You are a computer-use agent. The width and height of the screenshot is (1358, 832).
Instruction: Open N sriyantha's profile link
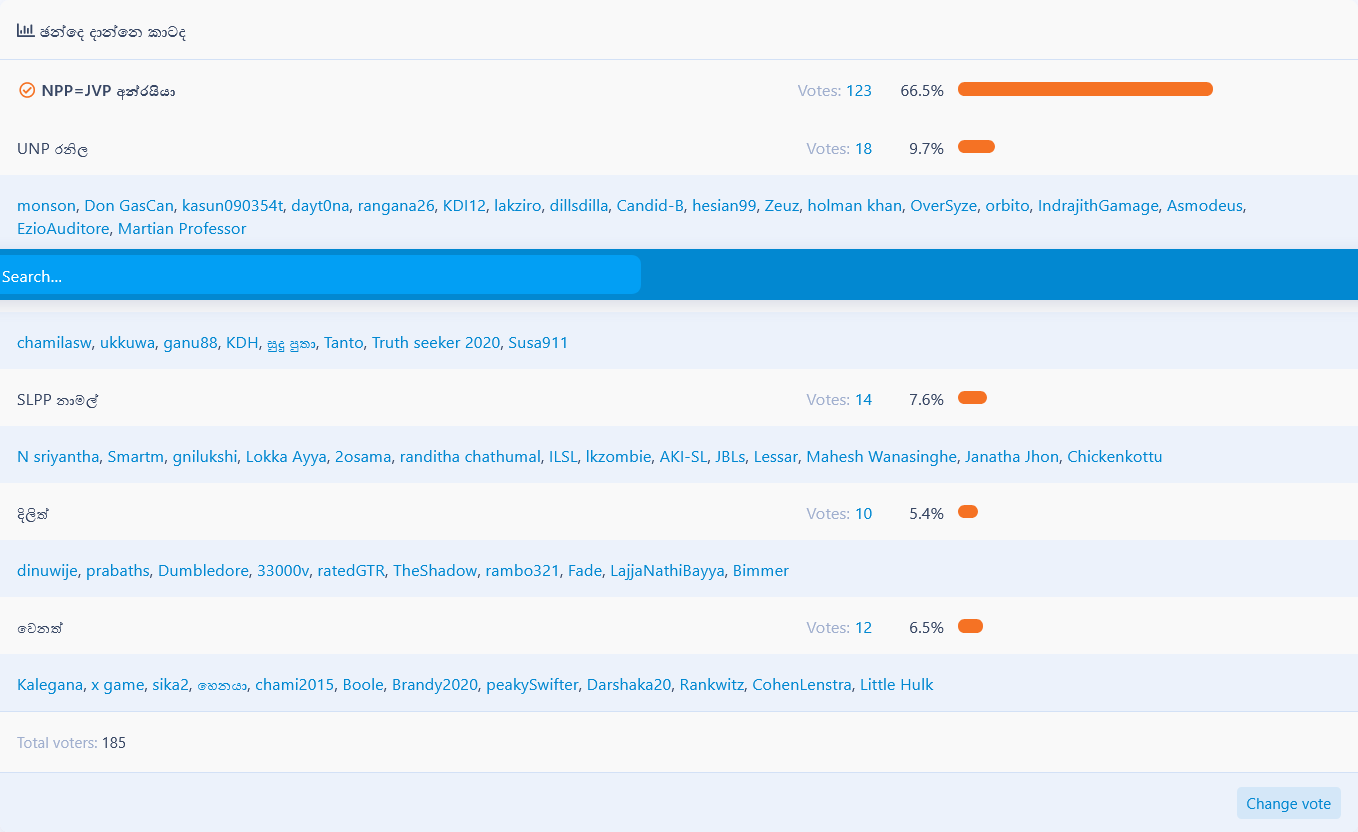click(x=58, y=457)
